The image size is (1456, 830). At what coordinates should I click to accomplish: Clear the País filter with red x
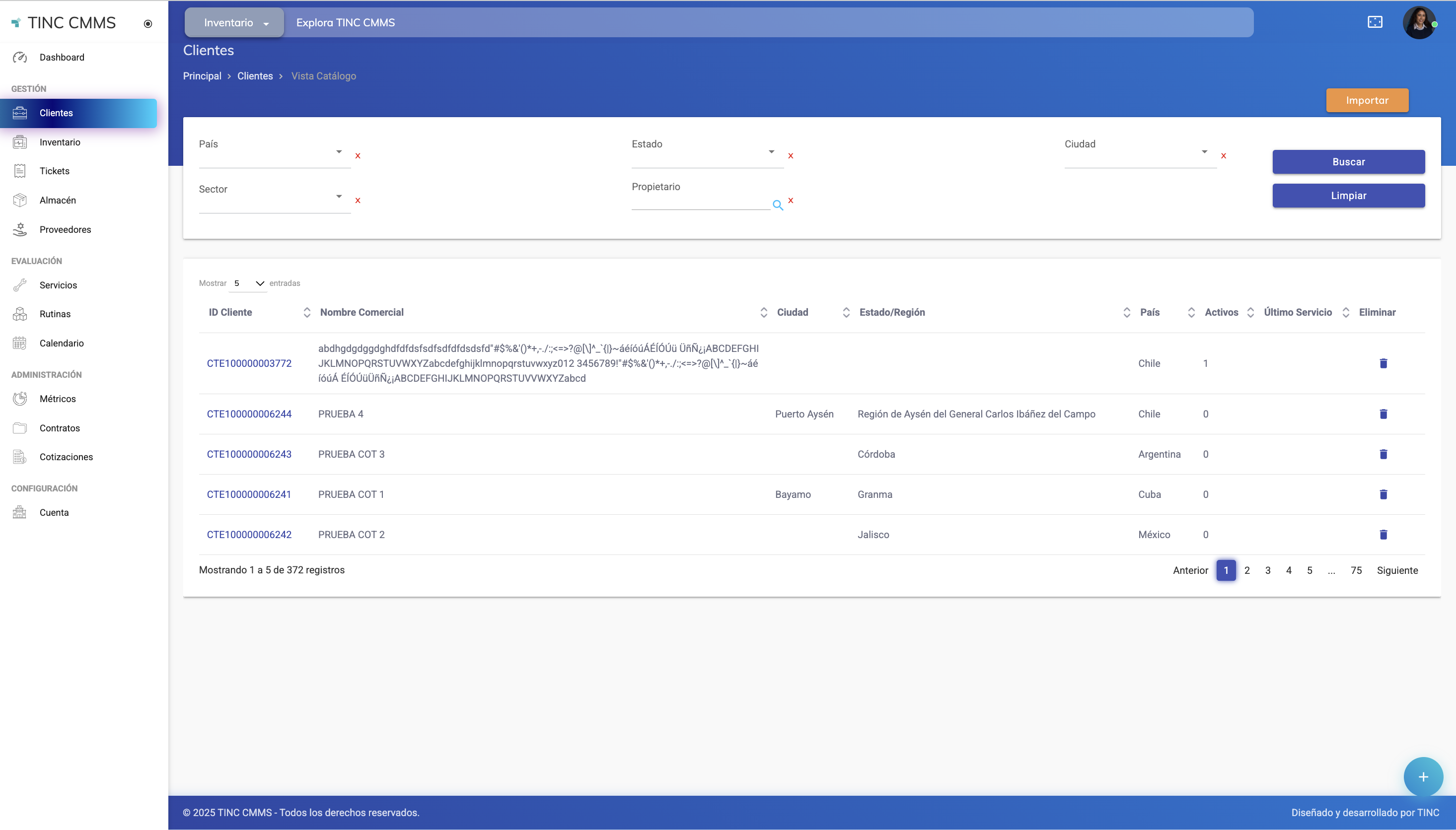pyautogui.click(x=358, y=156)
